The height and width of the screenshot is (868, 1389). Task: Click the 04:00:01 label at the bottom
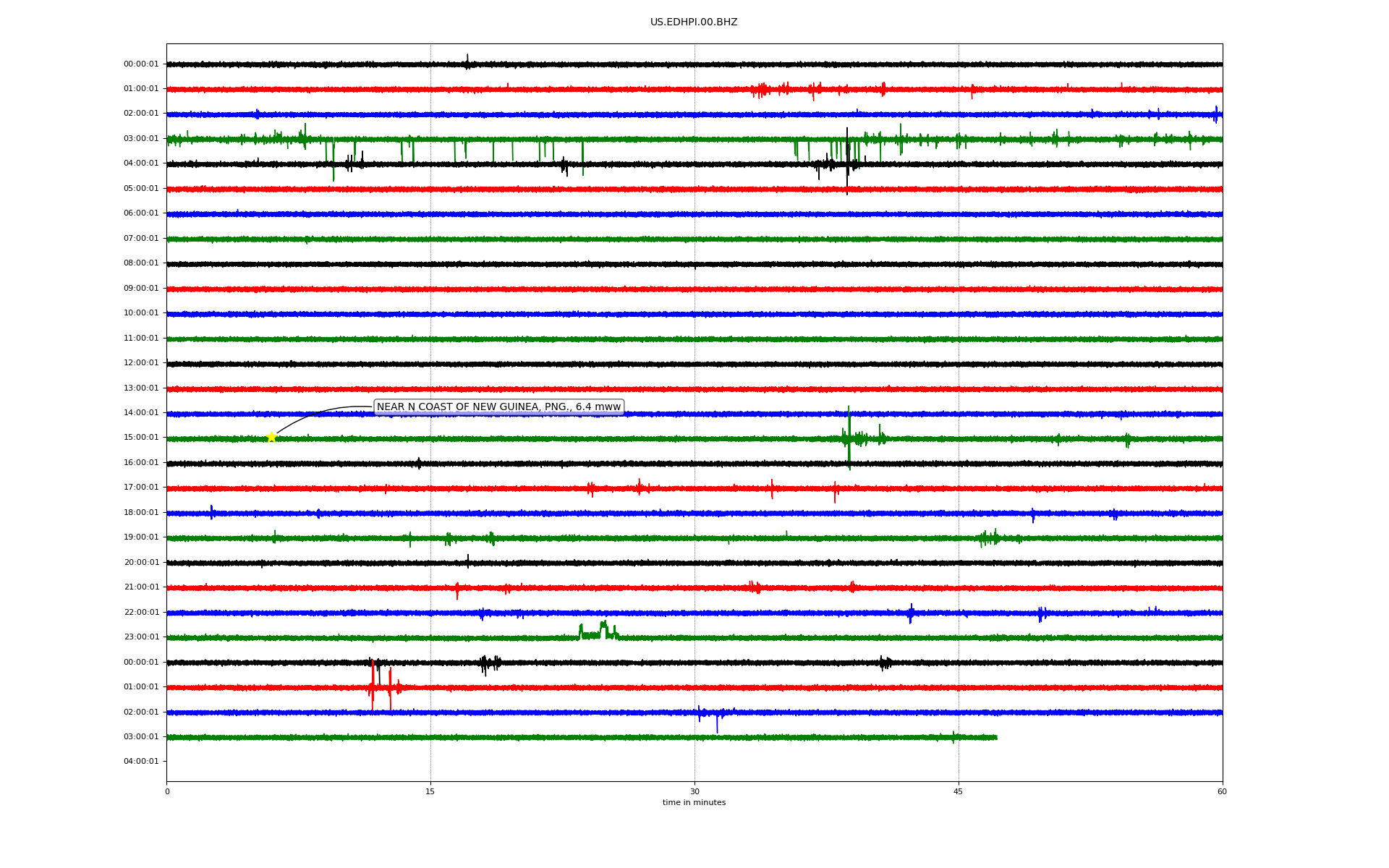pos(141,762)
